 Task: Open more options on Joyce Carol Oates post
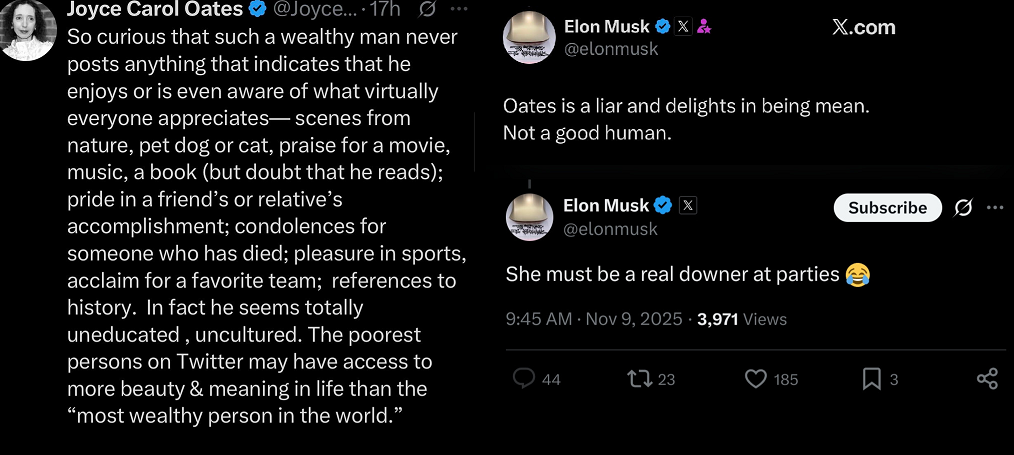pyautogui.click(x=458, y=9)
